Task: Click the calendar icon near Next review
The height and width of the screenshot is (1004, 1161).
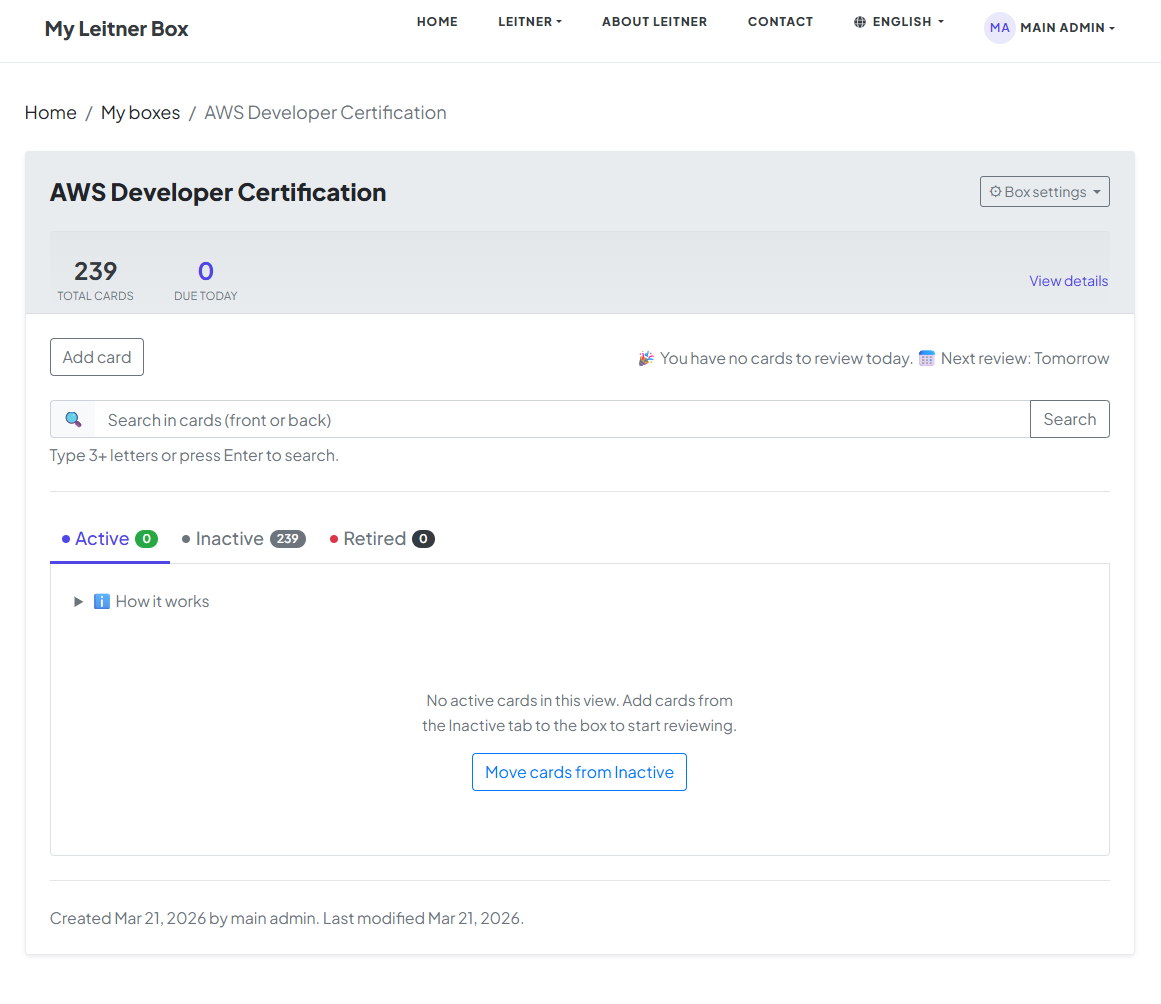Action: tap(927, 358)
